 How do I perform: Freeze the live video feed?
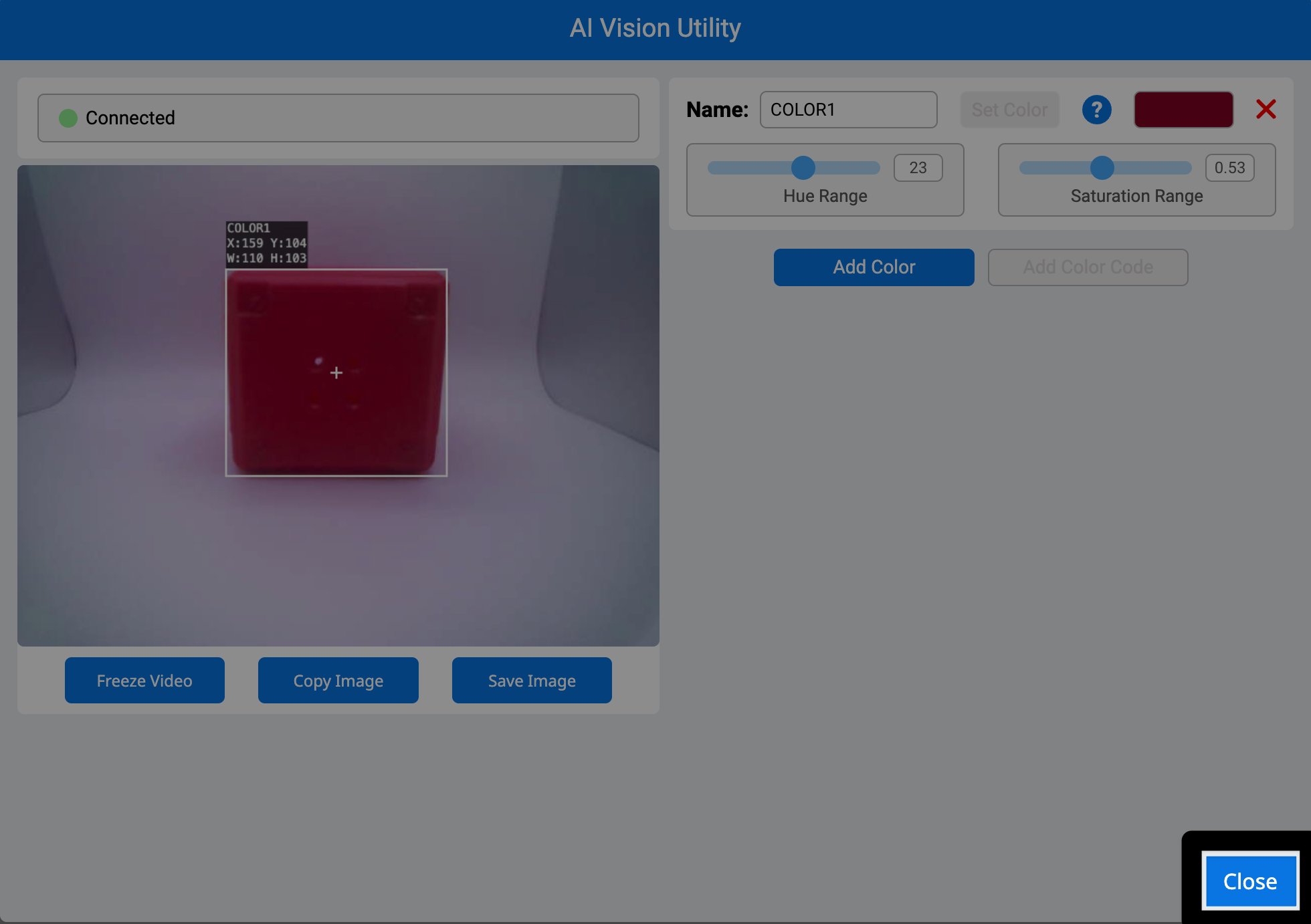(x=144, y=680)
